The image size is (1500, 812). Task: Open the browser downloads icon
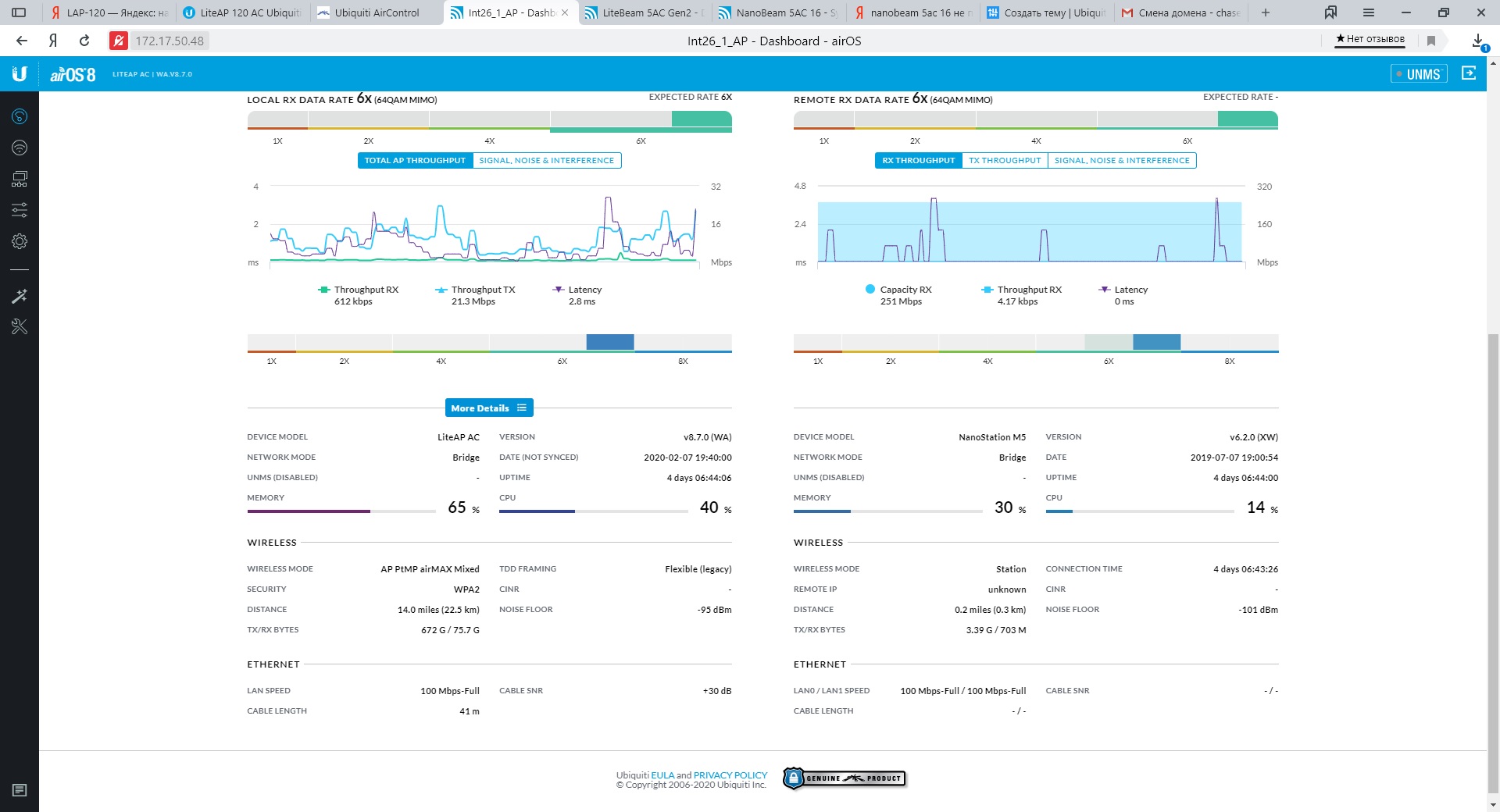click(x=1479, y=41)
